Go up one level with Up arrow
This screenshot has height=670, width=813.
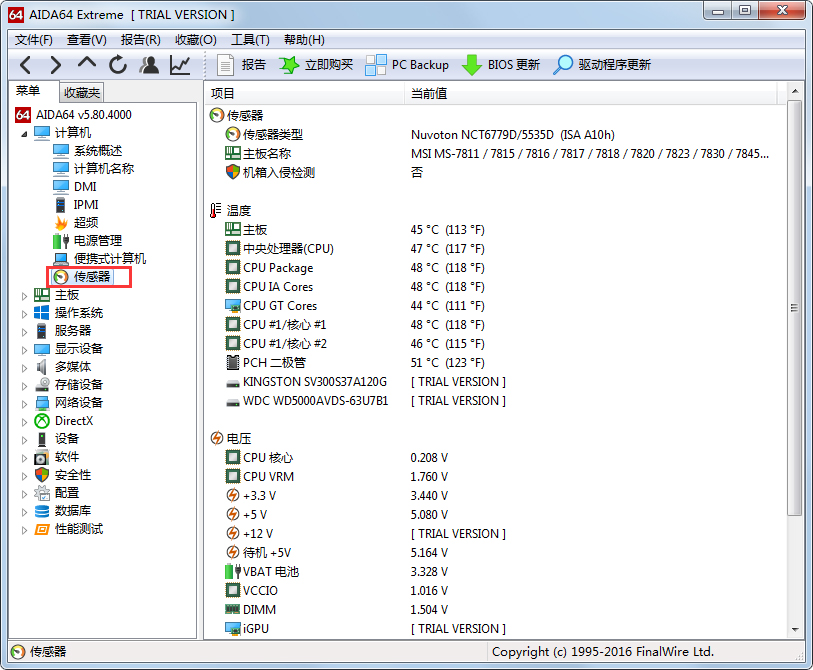(x=87, y=64)
